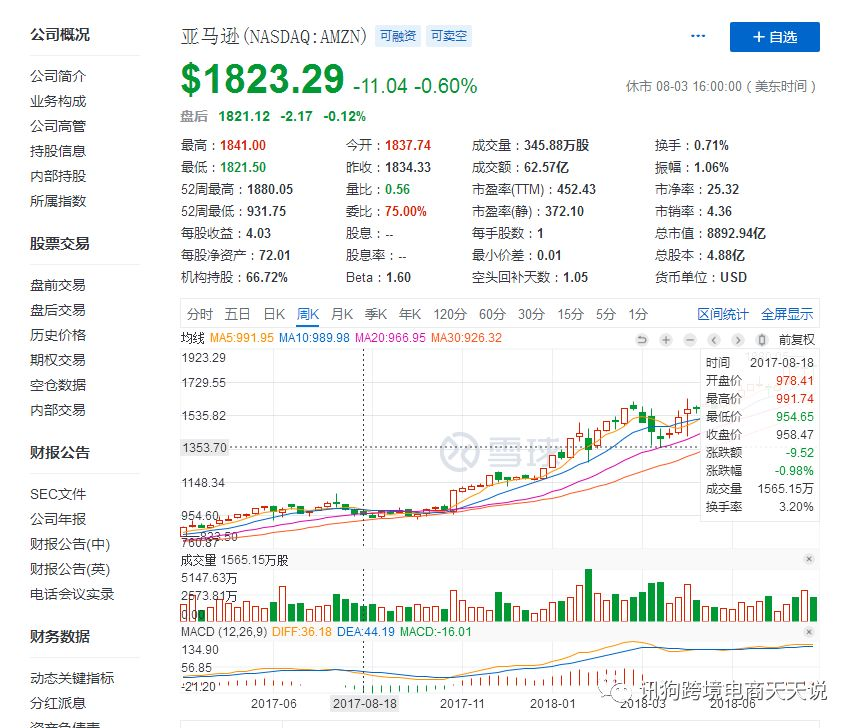Open 空仓数据 in the sidebar
The height and width of the screenshot is (728, 855).
(x=58, y=385)
